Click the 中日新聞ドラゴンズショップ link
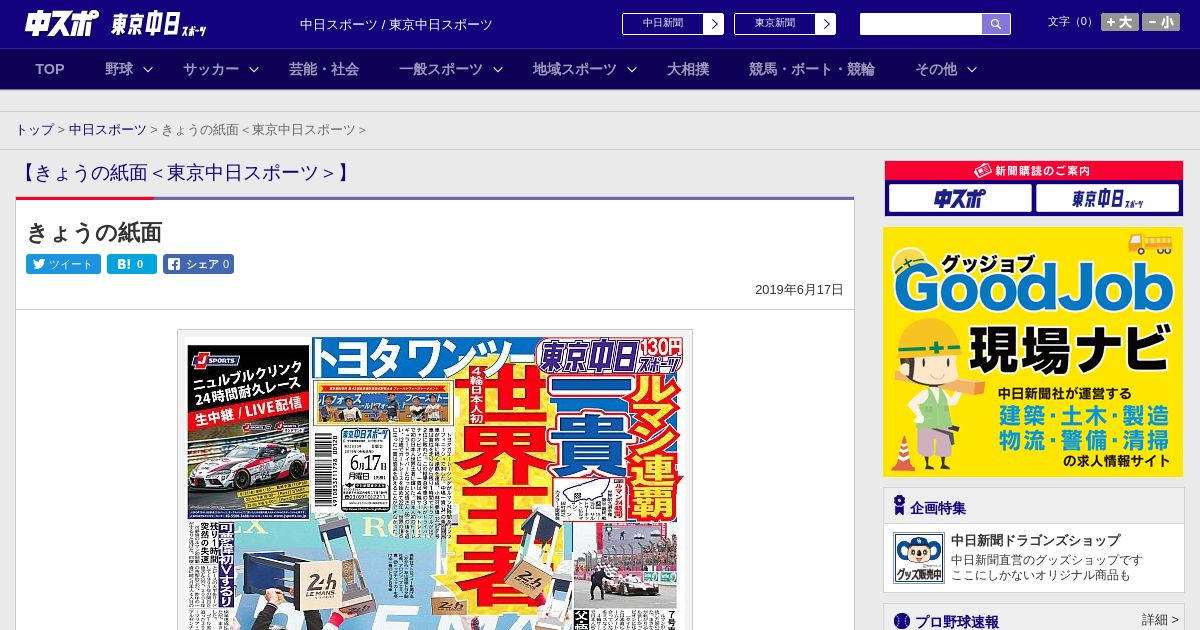The image size is (1200, 630). click(1036, 540)
